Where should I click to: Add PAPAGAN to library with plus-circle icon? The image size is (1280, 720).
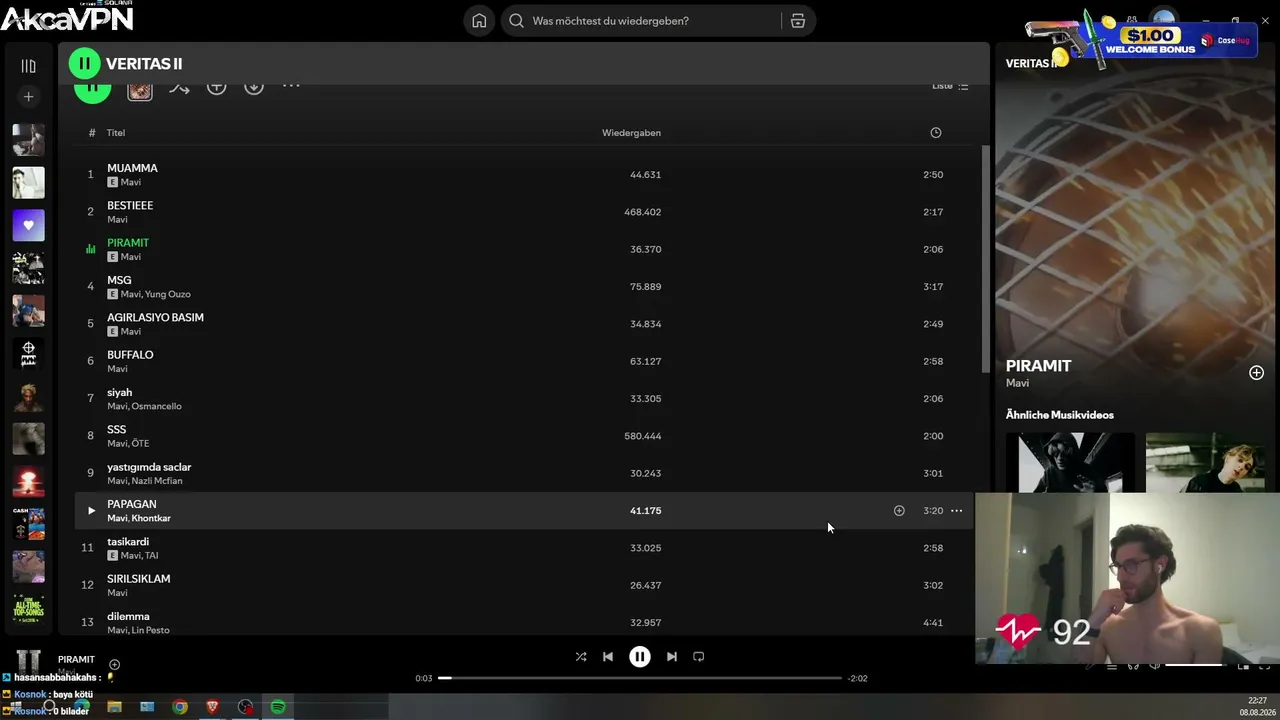pyautogui.click(x=899, y=511)
